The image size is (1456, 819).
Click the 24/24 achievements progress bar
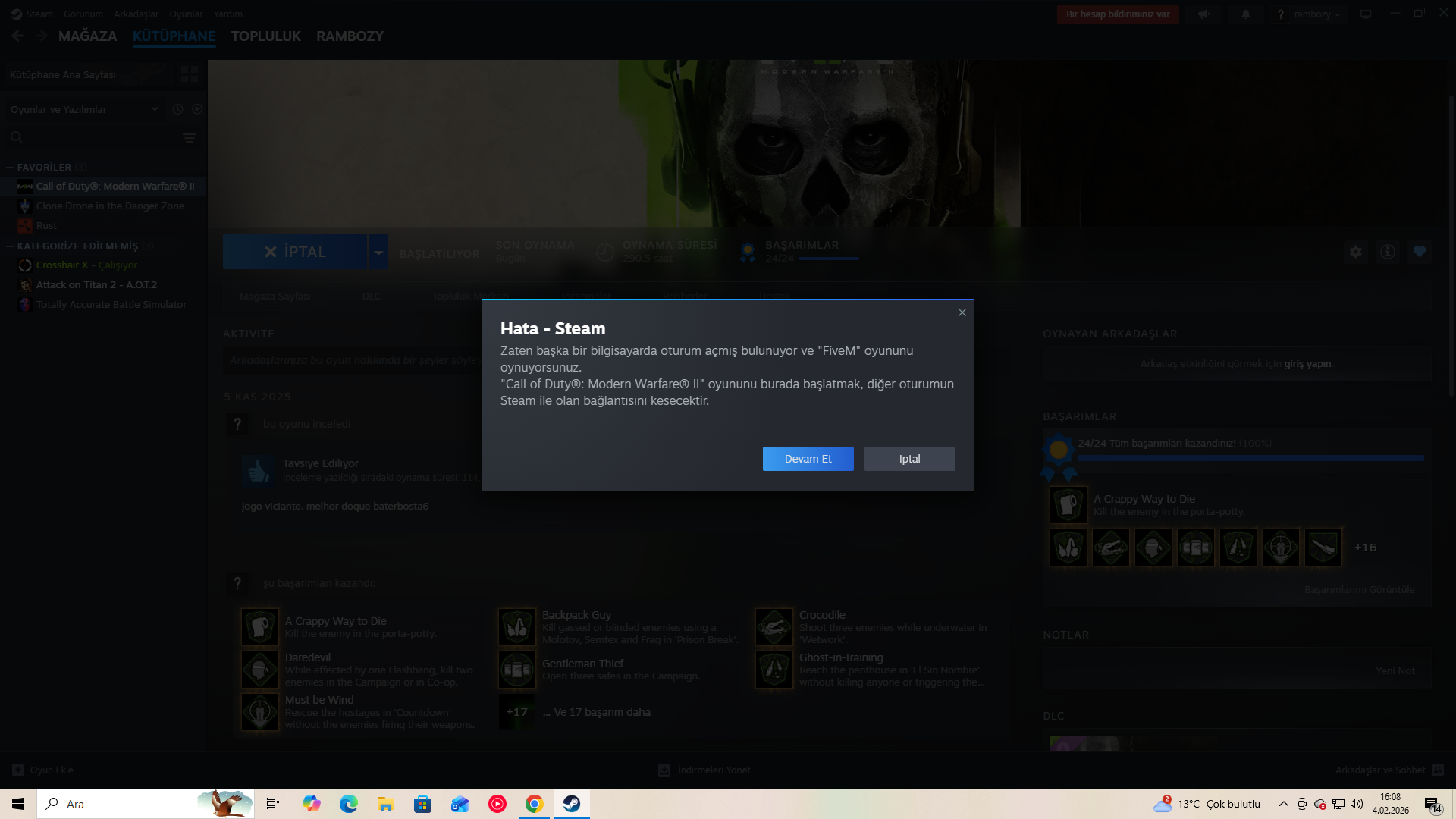tap(1250, 458)
